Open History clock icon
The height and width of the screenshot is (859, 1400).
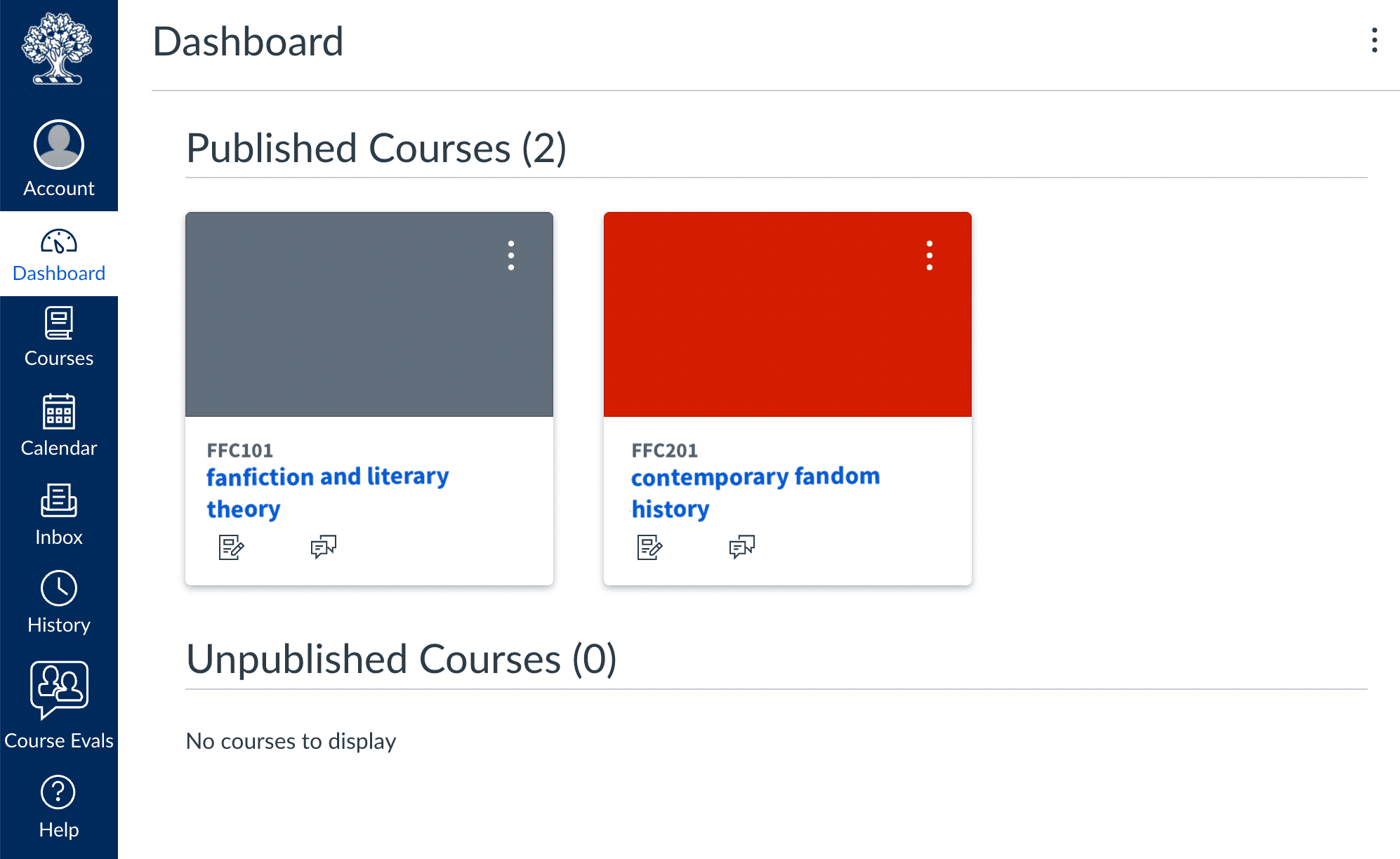[x=59, y=588]
